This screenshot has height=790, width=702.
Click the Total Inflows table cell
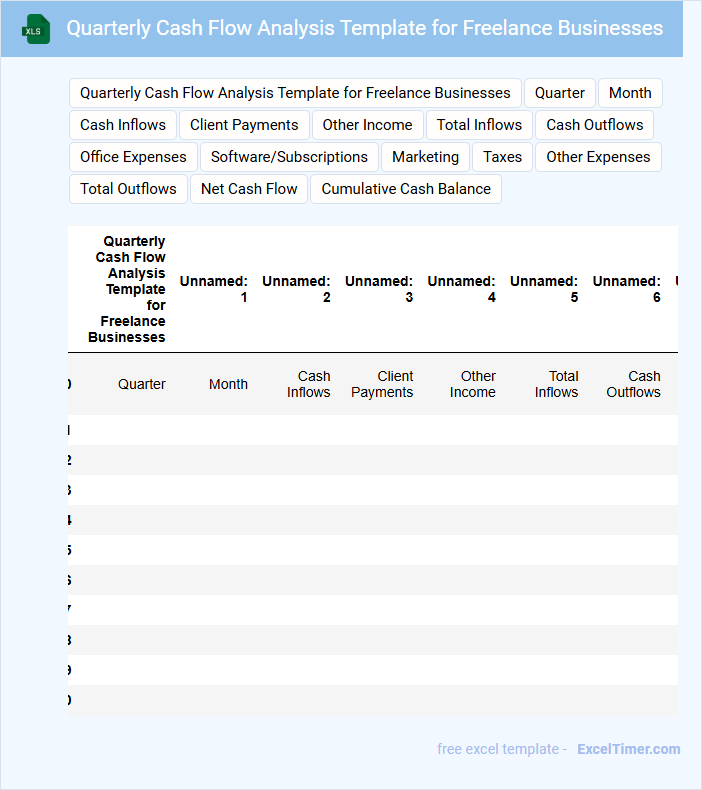pyautogui.click(x=556, y=384)
